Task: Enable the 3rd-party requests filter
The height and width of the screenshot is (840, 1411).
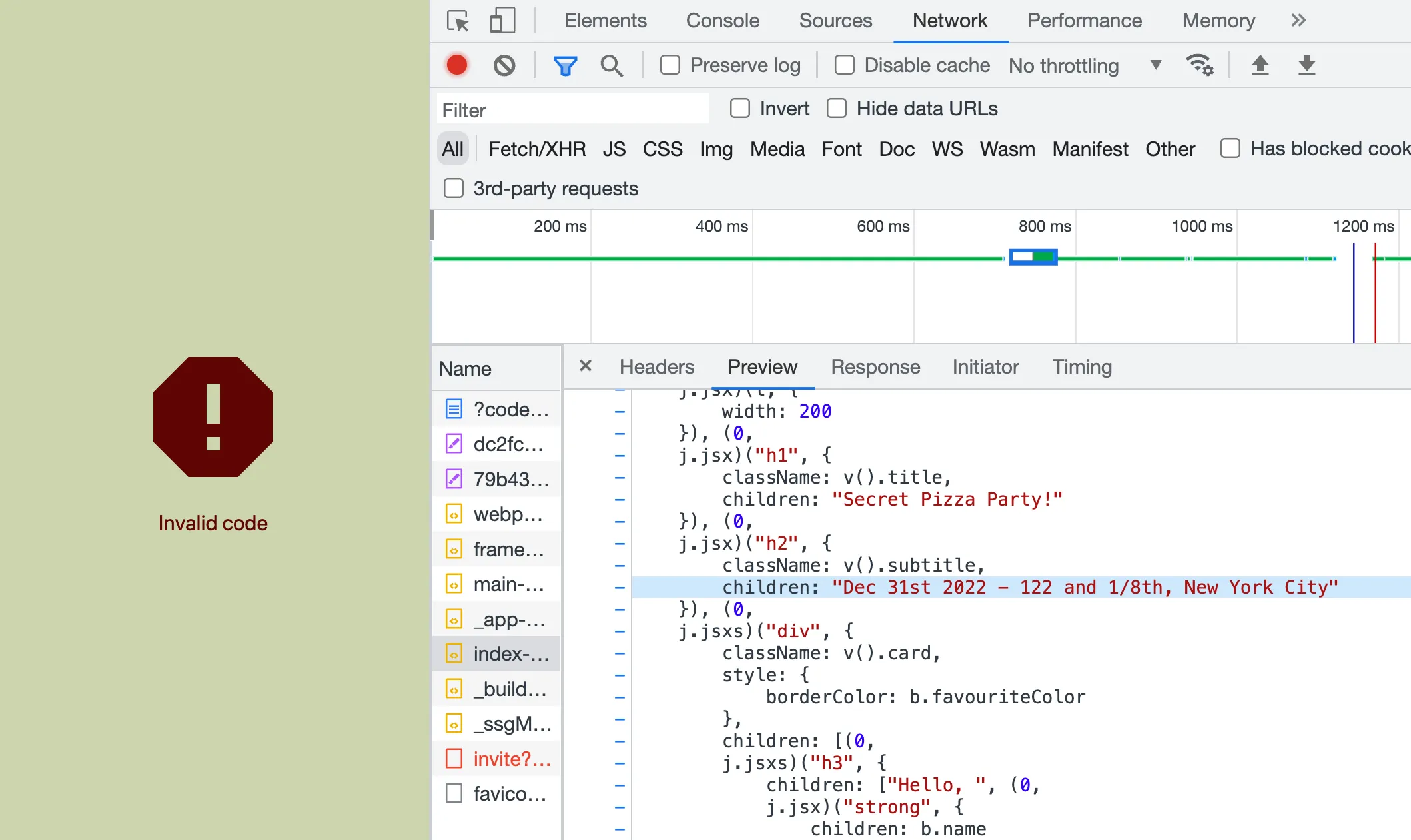Action: pyautogui.click(x=454, y=188)
